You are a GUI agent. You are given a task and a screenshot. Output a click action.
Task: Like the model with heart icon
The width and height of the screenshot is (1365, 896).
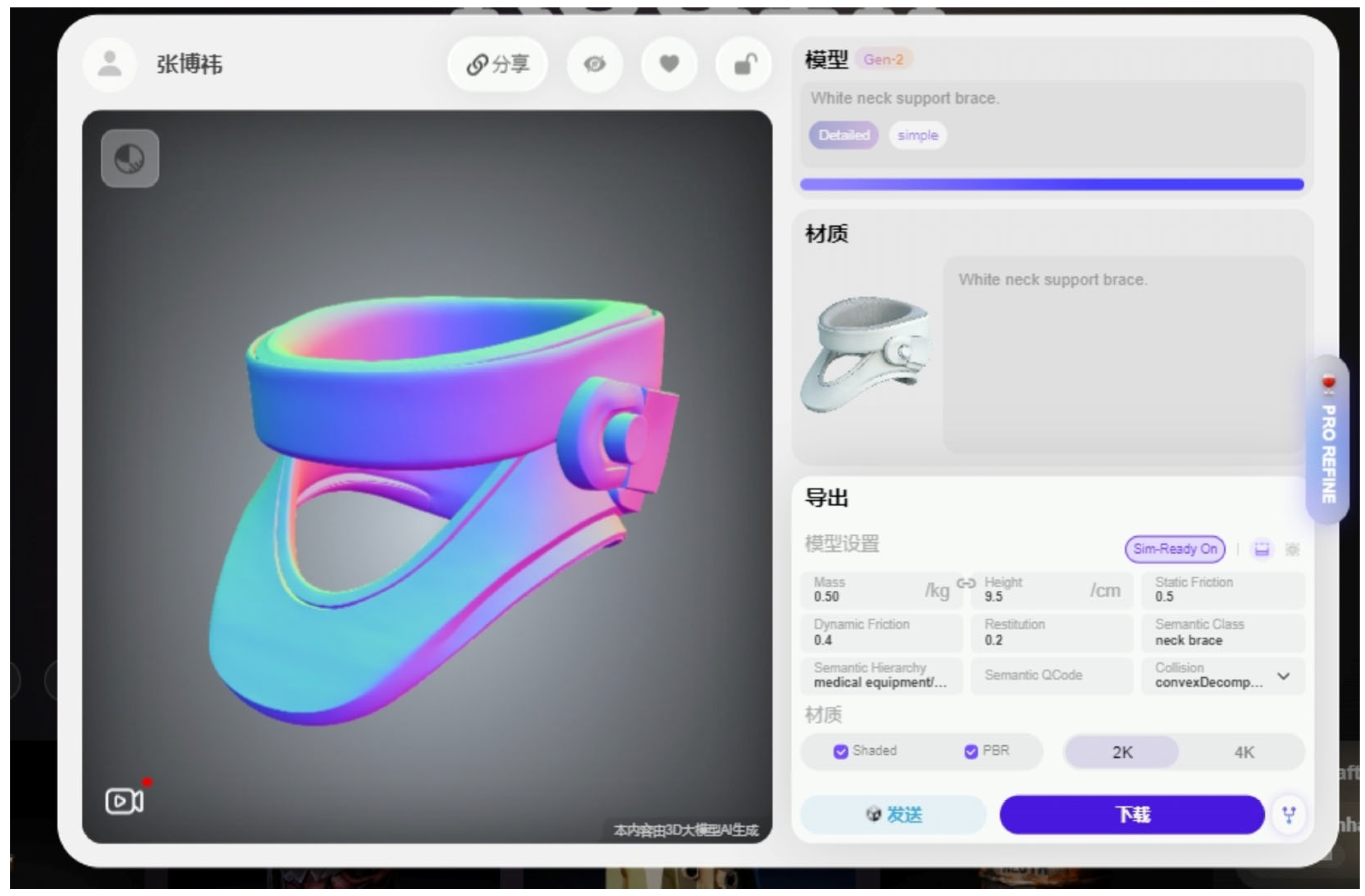[x=669, y=64]
